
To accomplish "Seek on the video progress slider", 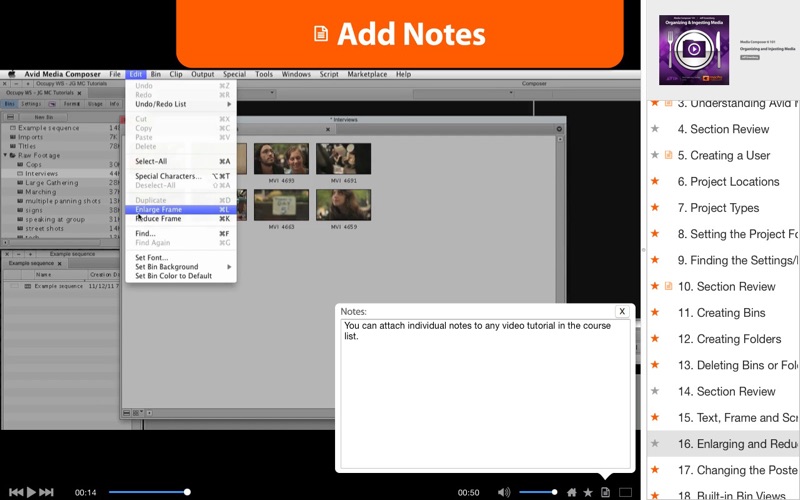I will pos(149,492).
